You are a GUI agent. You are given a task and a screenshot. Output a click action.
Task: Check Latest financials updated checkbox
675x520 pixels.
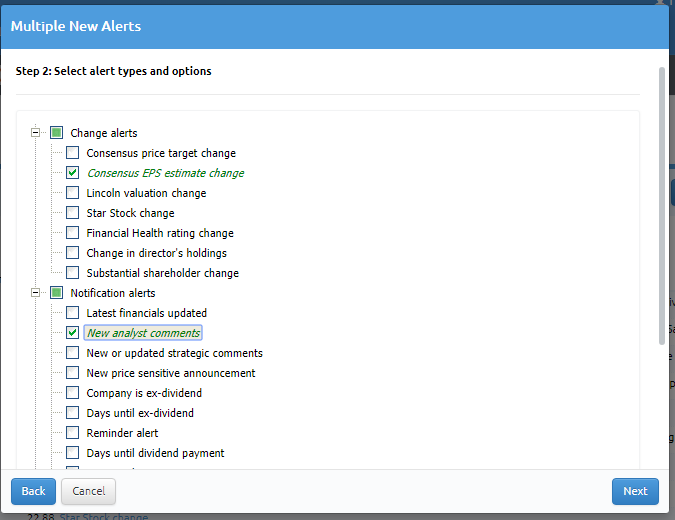(x=72, y=313)
